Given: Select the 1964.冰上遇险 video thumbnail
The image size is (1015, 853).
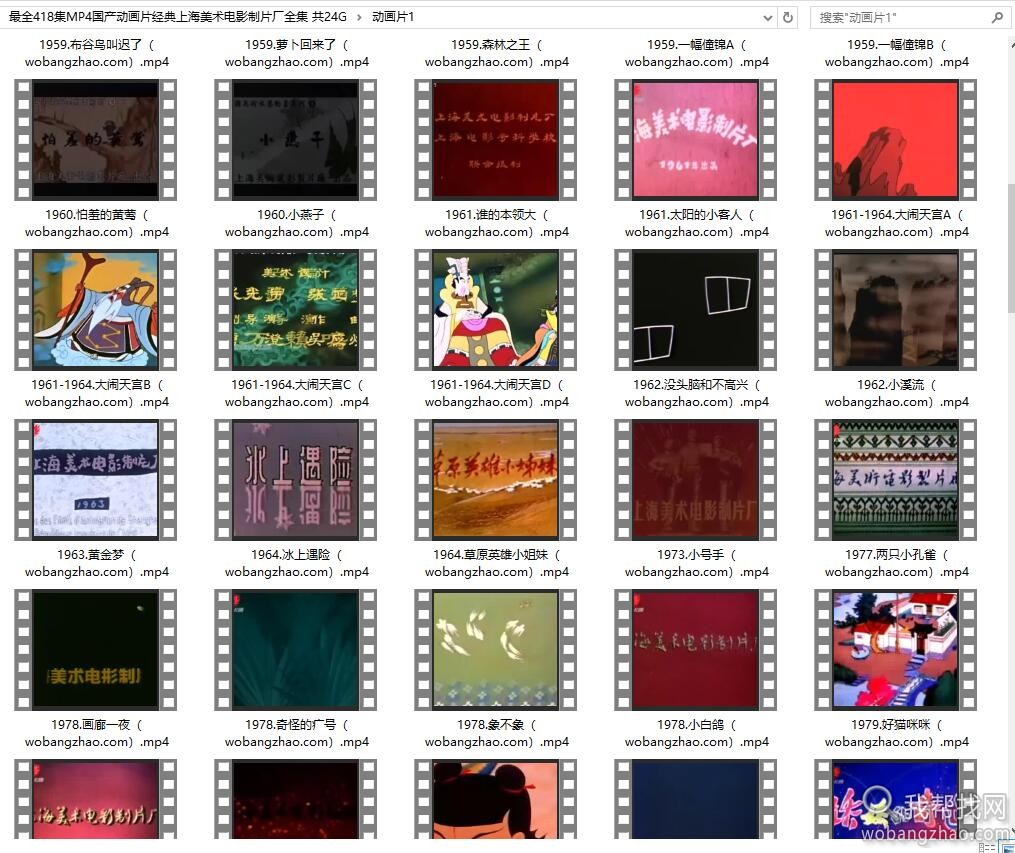Looking at the screenshot, I should [x=296, y=480].
